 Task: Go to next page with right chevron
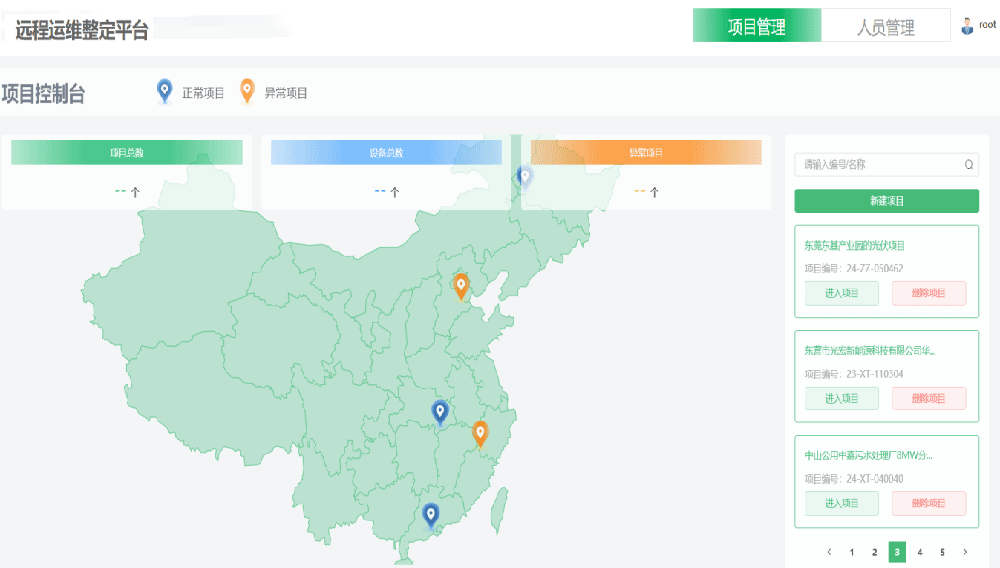coord(964,551)
